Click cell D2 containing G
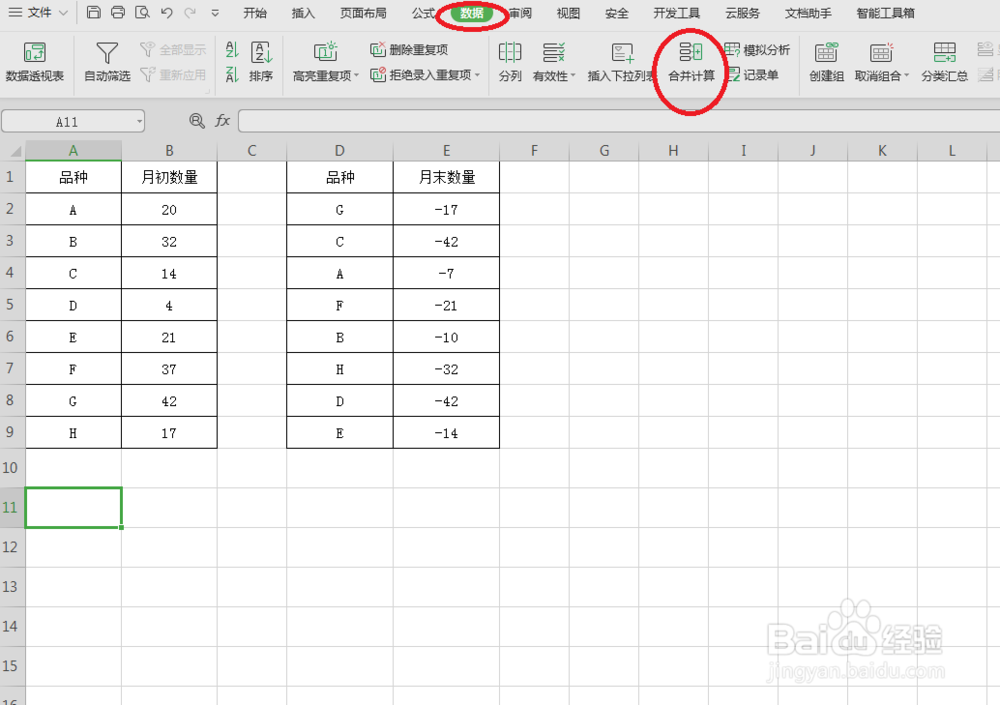The height and width of the screenshot is (705, 1000). (x=340, y=209)
